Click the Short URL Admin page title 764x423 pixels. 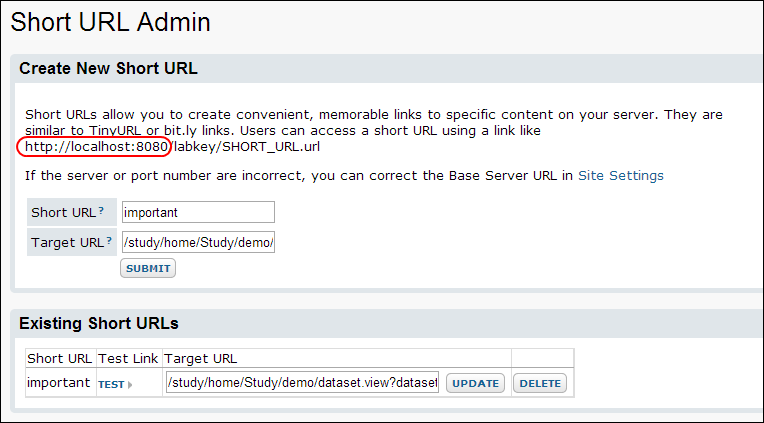[111, 22]
